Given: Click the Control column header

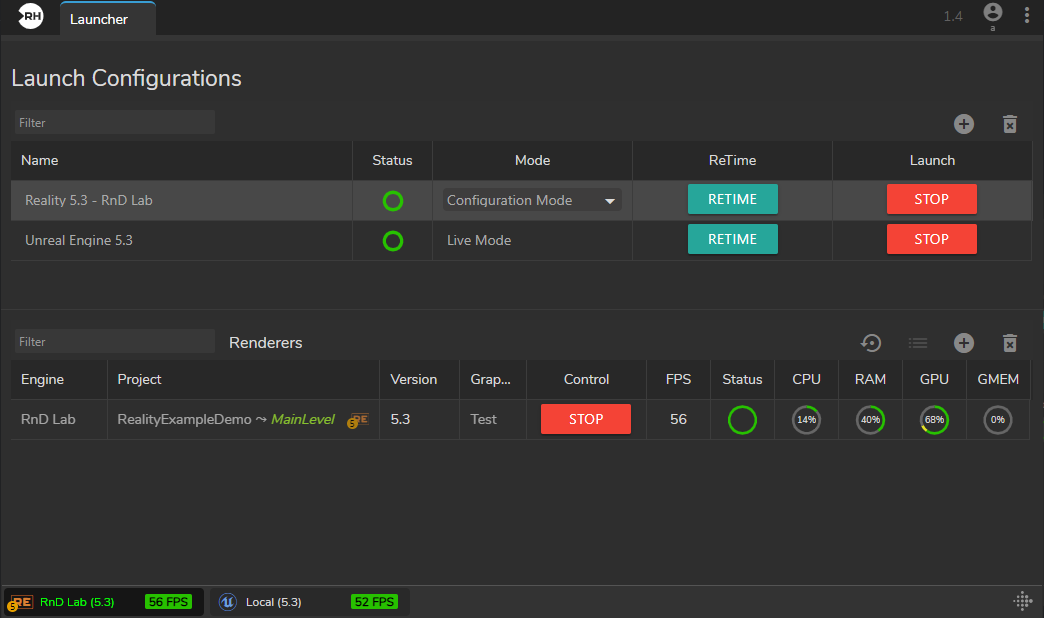Looking at the screenshot, I should [586, 380].
